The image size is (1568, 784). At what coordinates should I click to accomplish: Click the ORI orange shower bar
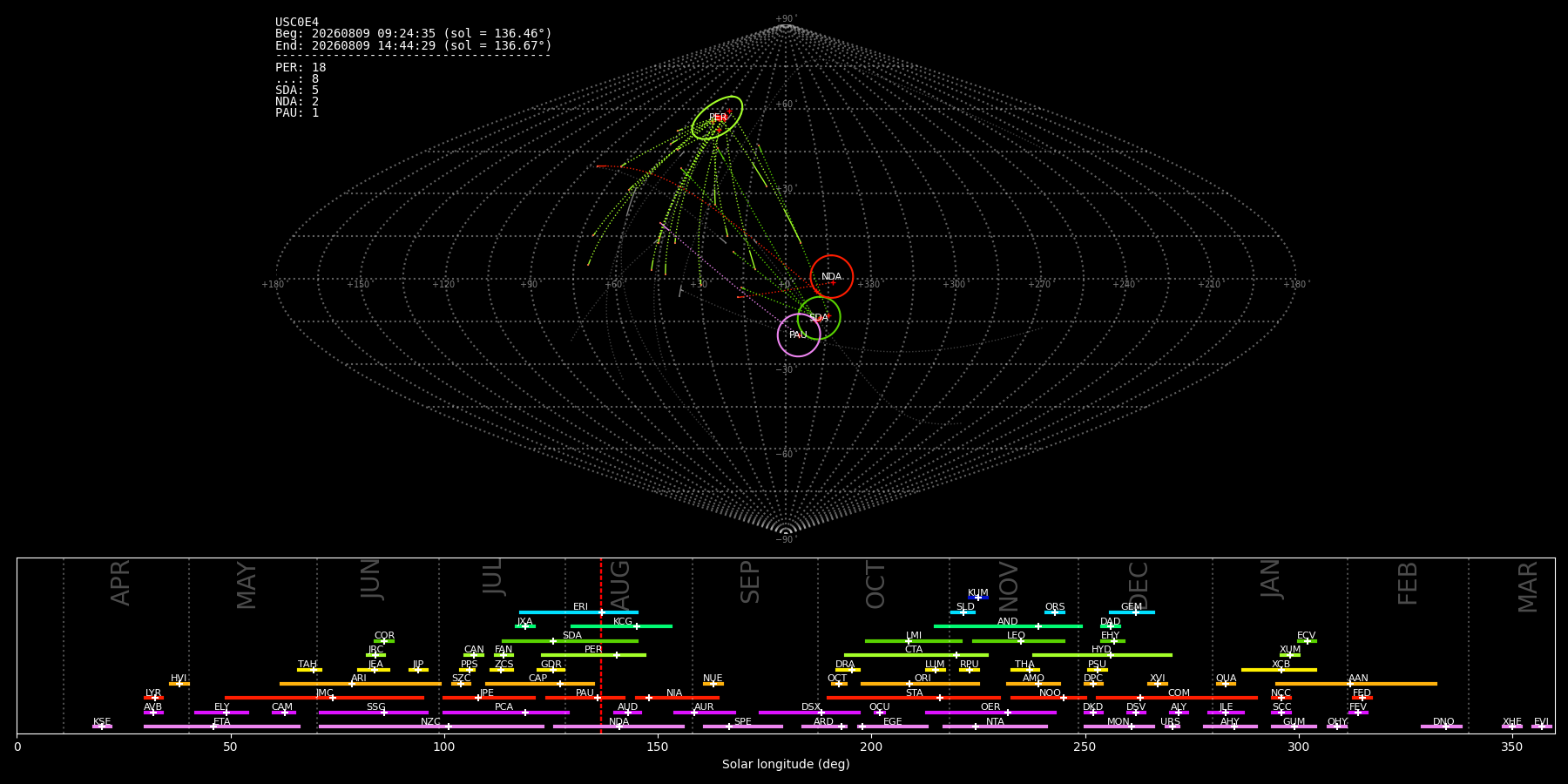point(920,684)
